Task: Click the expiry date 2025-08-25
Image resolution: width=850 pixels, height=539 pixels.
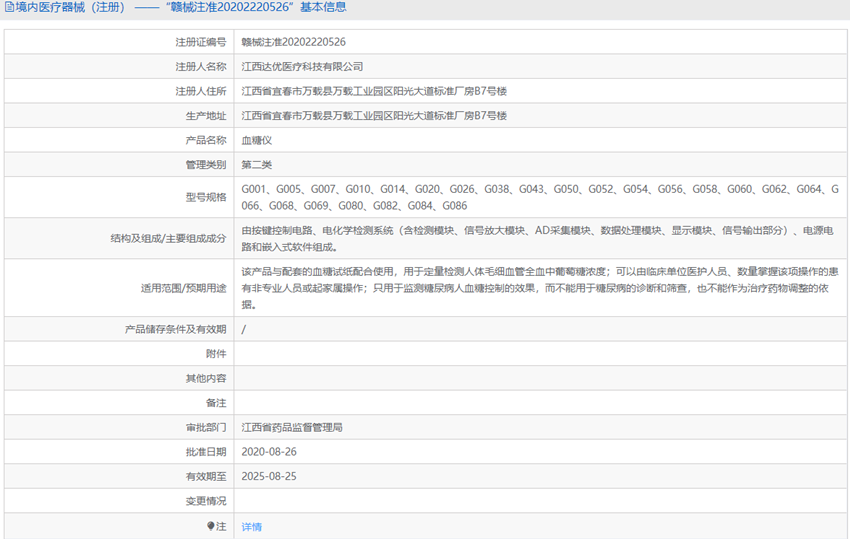Action: pyautogui.click(x=269, y=477)
